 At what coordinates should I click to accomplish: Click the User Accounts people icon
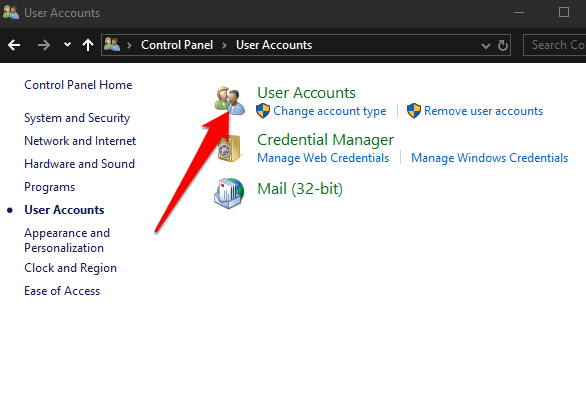pos(229,101)
